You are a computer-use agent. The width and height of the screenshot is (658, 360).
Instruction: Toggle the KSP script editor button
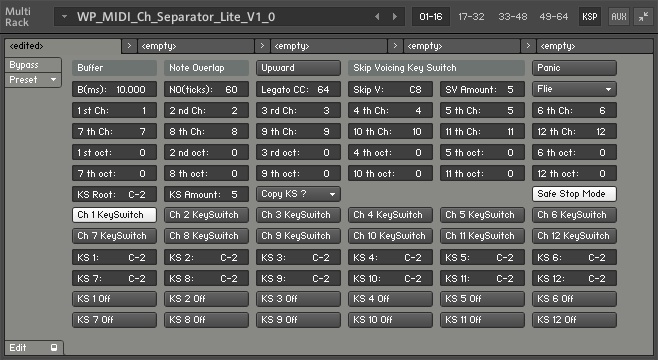click(590, 17)
